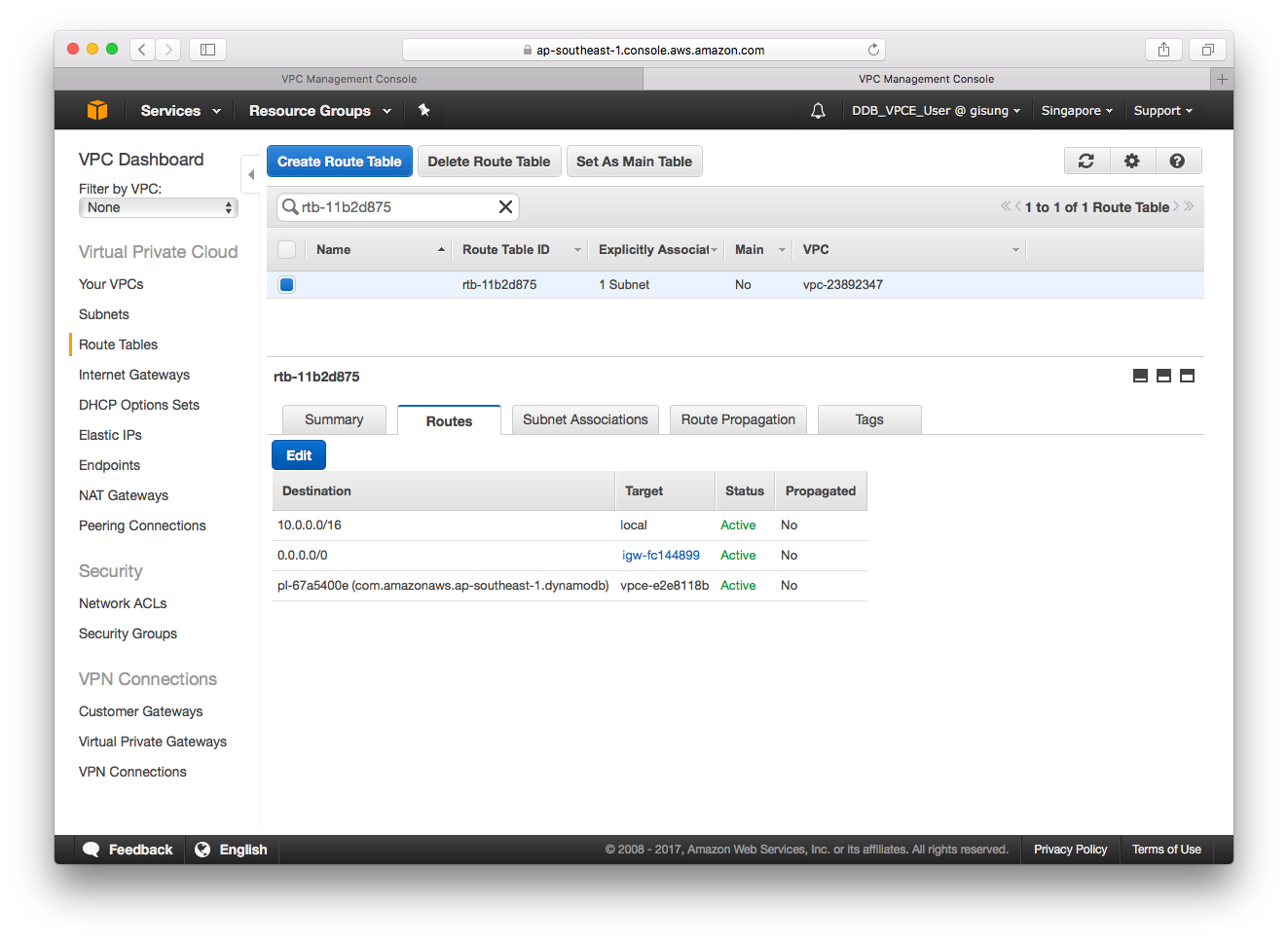
Task: Click the Feedback speech bubble icon
Action: point(92,850)
